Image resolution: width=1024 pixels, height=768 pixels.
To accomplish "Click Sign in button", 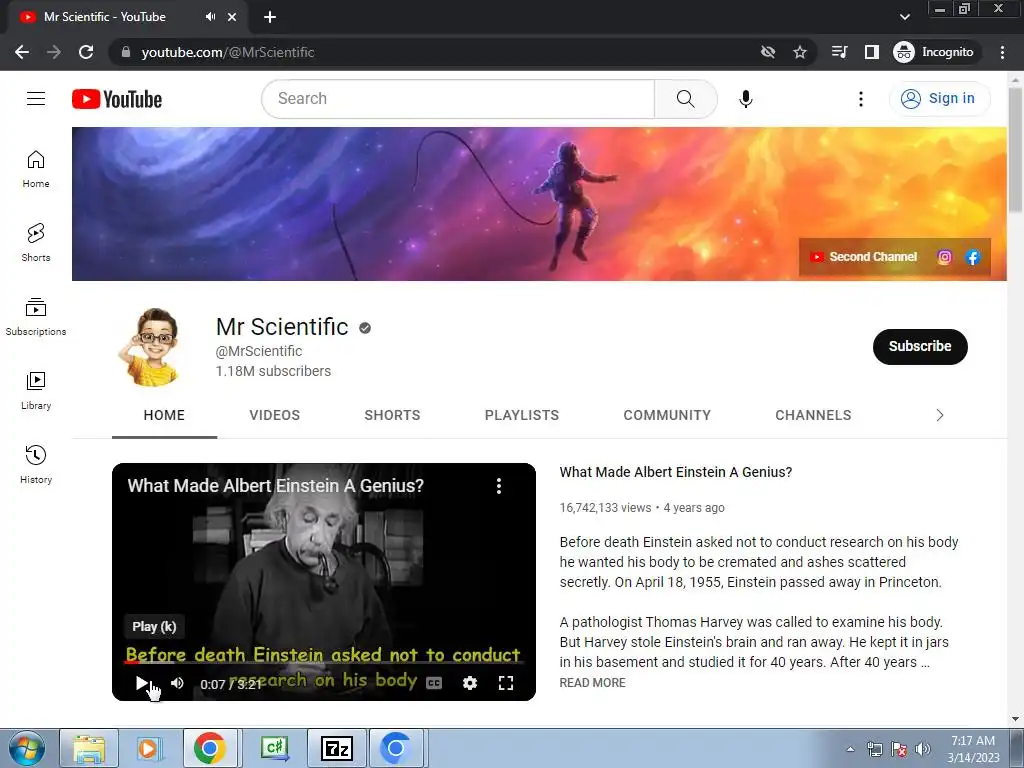I will coord(939,99).
